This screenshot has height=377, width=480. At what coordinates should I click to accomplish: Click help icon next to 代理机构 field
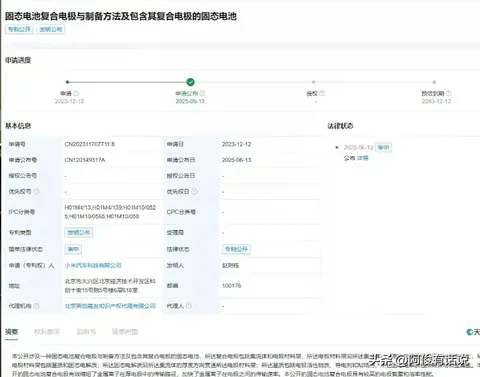[36, 306]
